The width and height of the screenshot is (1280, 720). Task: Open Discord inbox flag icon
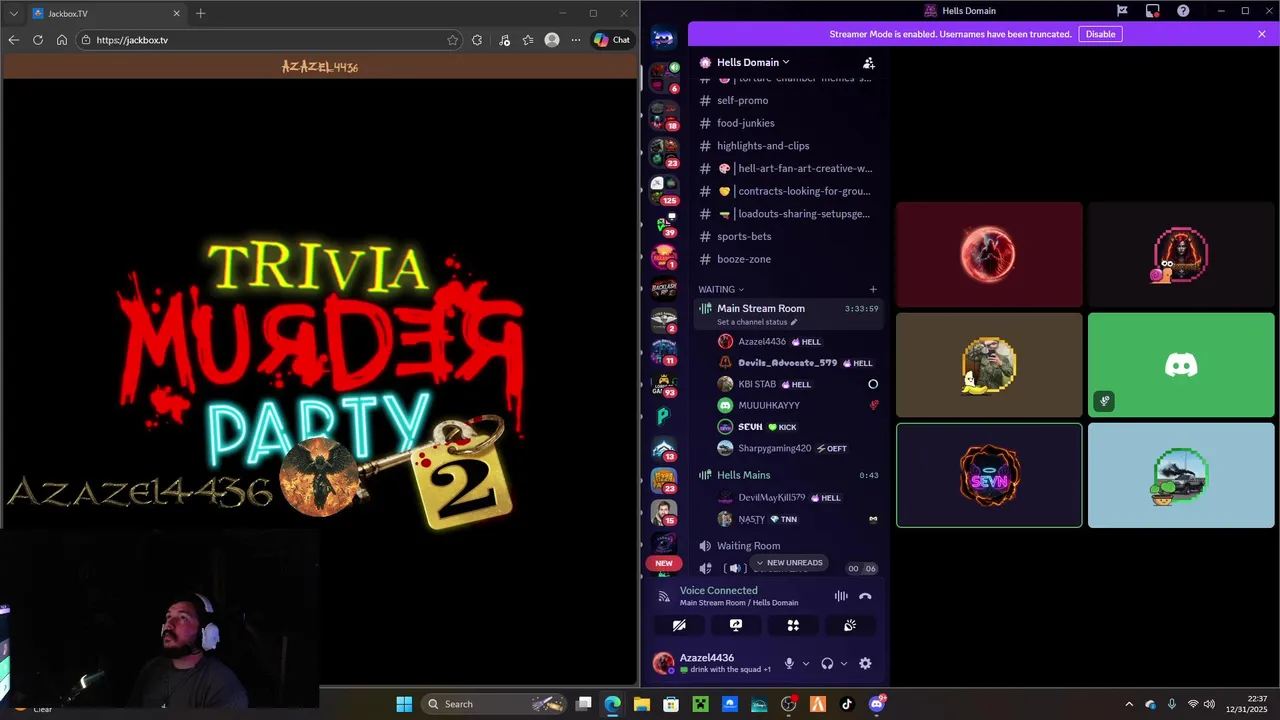(1122, 11)
